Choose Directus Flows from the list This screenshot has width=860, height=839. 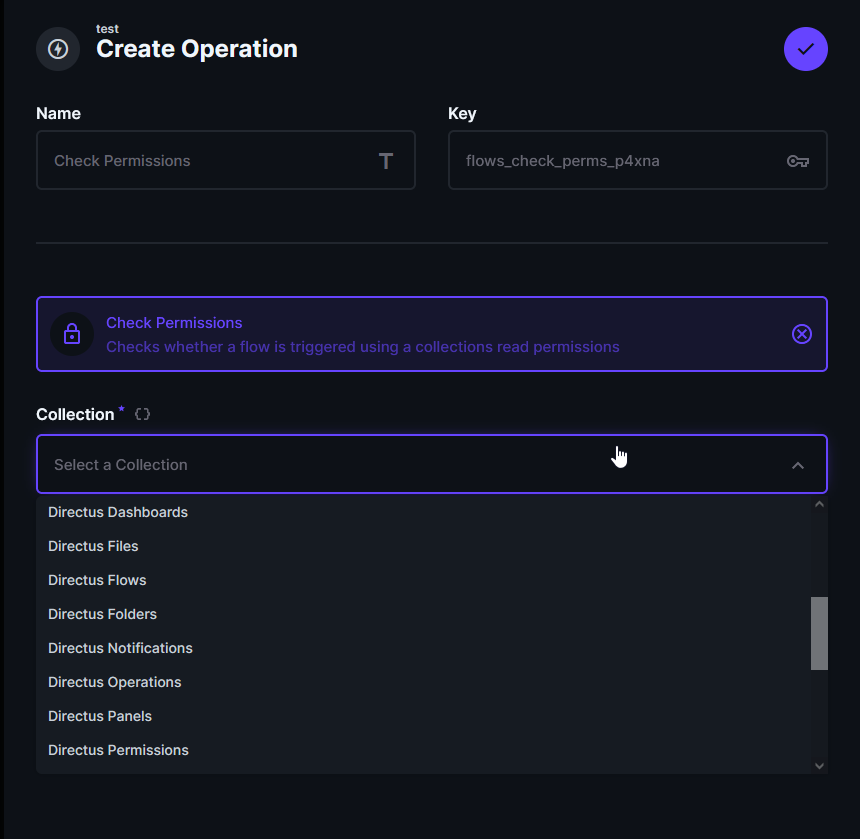tap(423, 580)
